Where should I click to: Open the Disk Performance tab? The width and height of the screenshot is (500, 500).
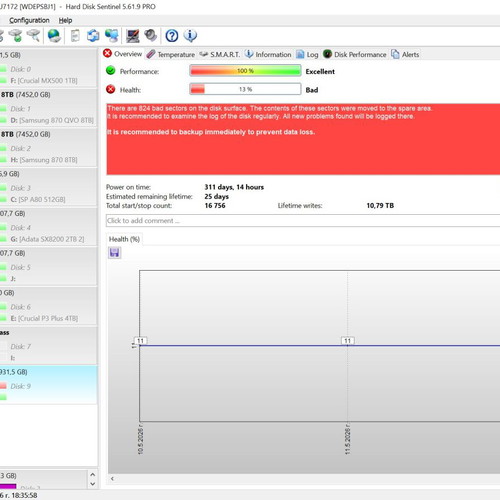click(355, 54)
